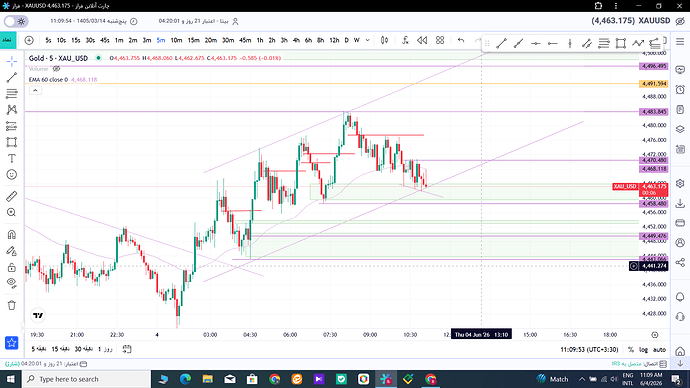Switch to the 15m timeframe
The width and height of the screenshot is (690, 388).
click(194, 40)
